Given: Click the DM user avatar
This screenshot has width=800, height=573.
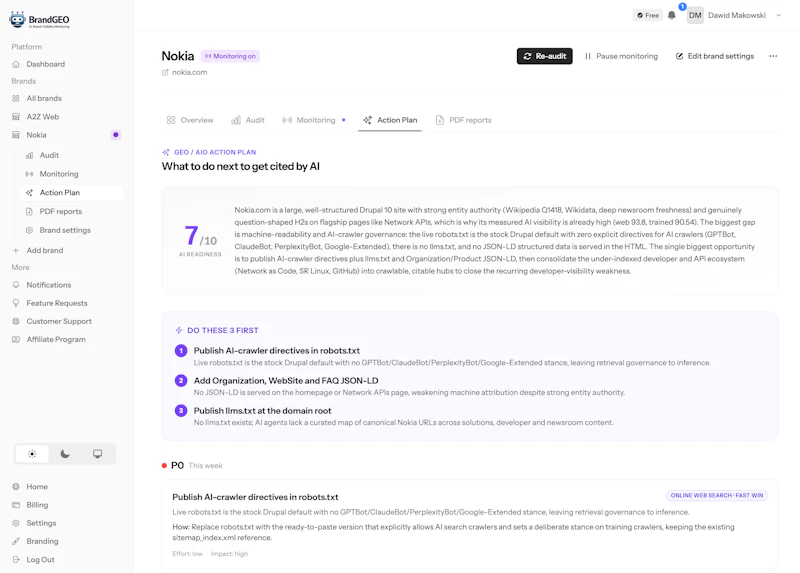Looking at the screenshot, I should 695,15.
